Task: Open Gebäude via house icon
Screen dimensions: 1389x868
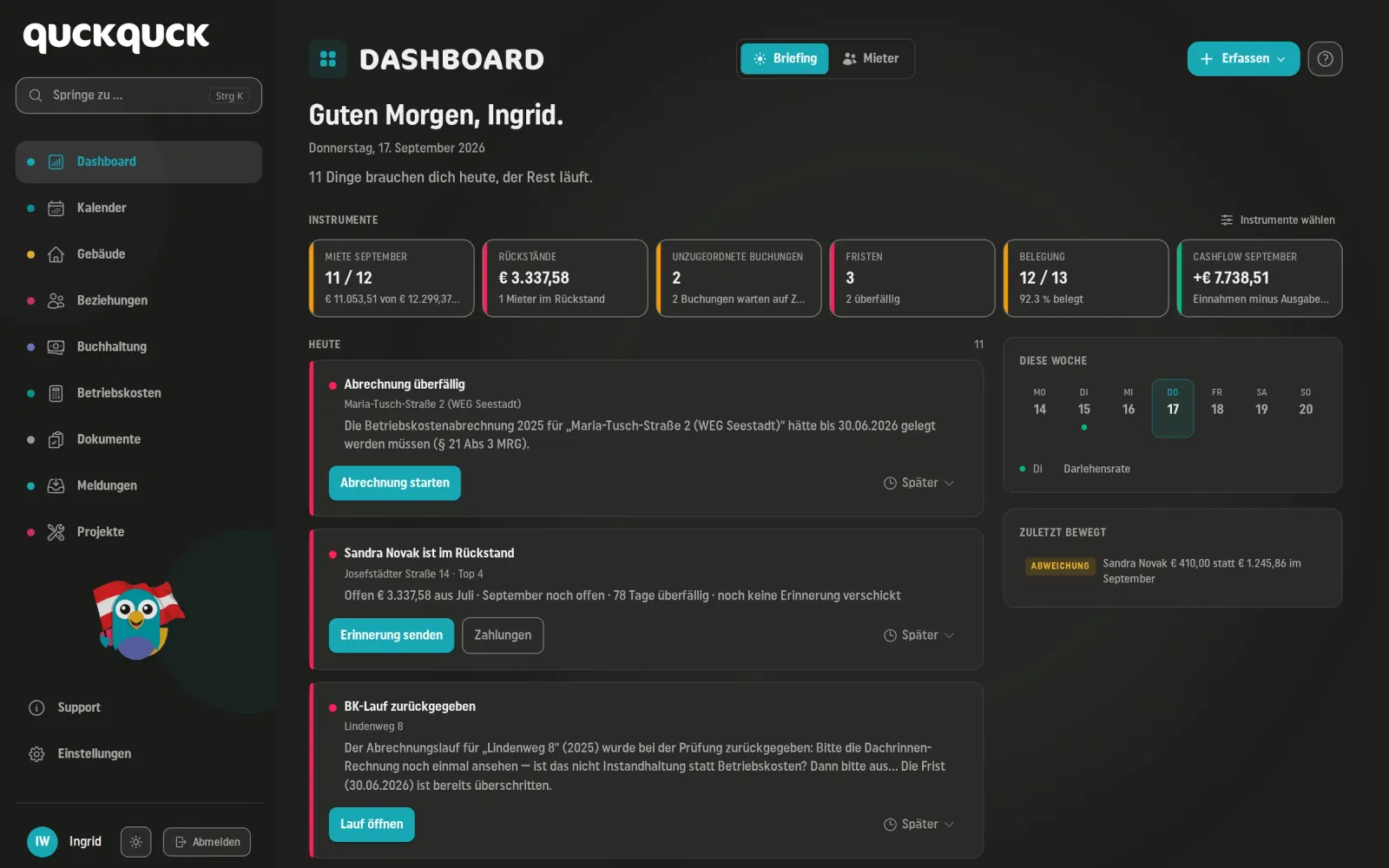Action: pyautogui.click(x=56, y=254)
